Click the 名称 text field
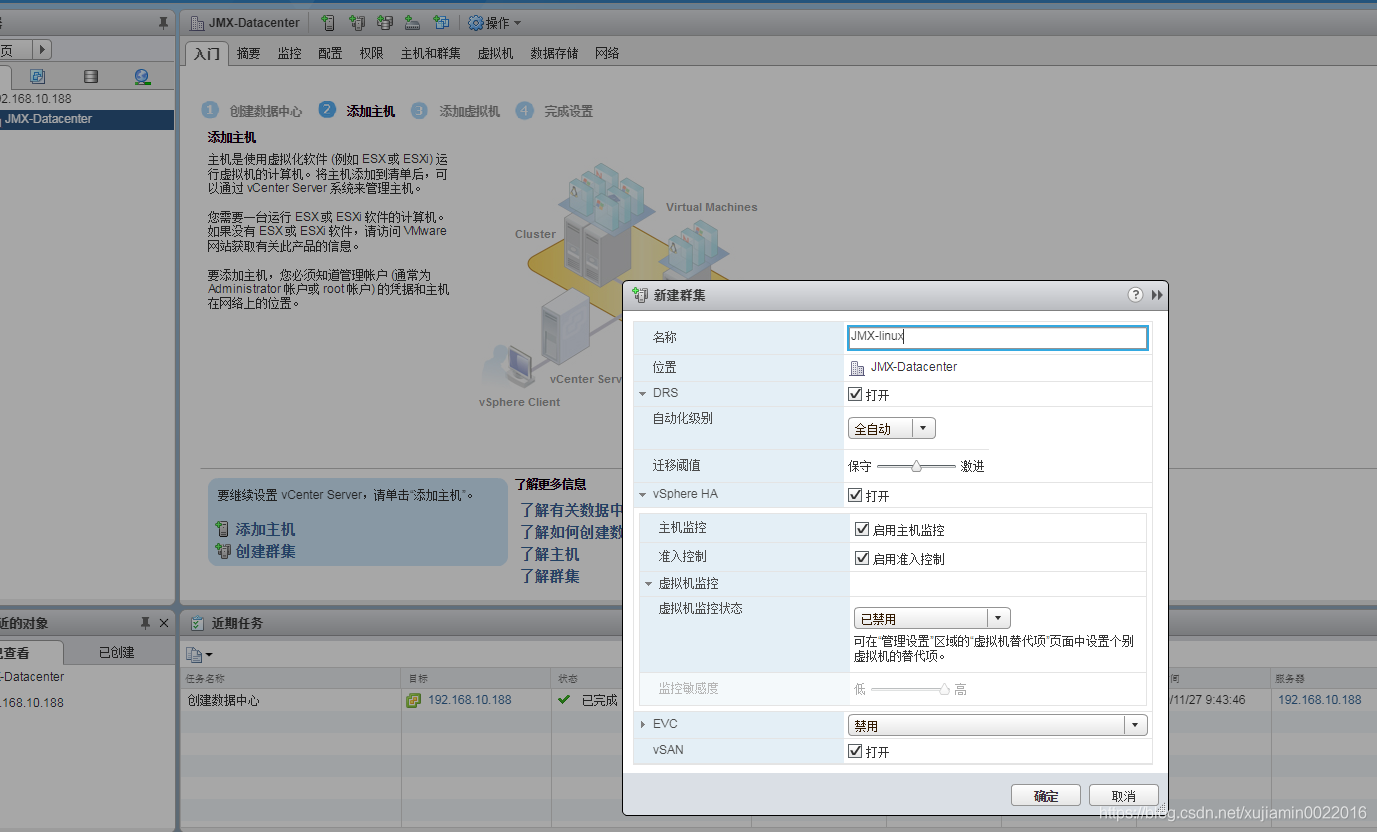Viewport: 1377px width, 832px height. point(997,337)
